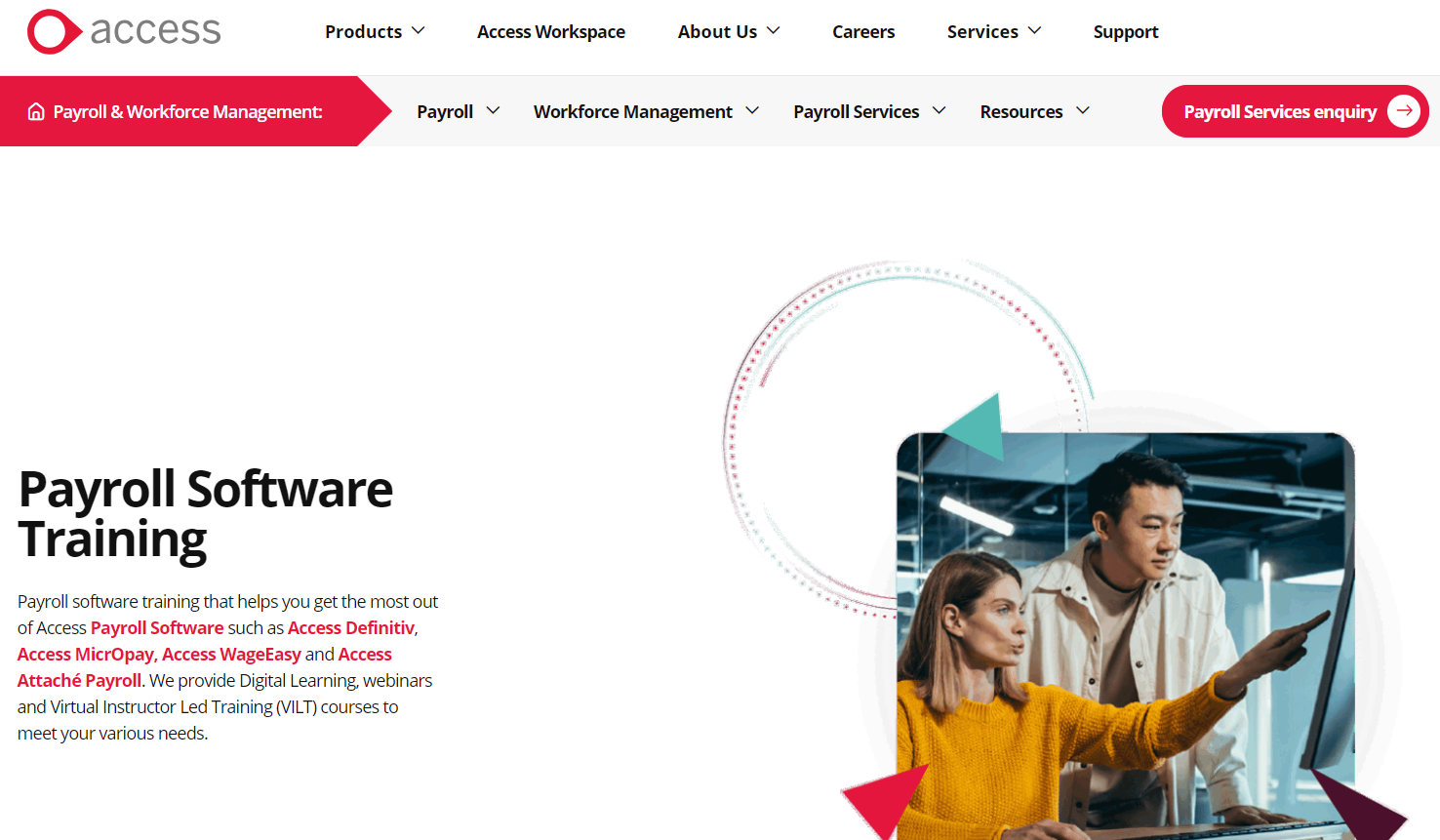Image resolution: width=1440 pixels, height=840 pixels.
Task: Expand the Payroll Services chevron
Action: click(940, 111)
